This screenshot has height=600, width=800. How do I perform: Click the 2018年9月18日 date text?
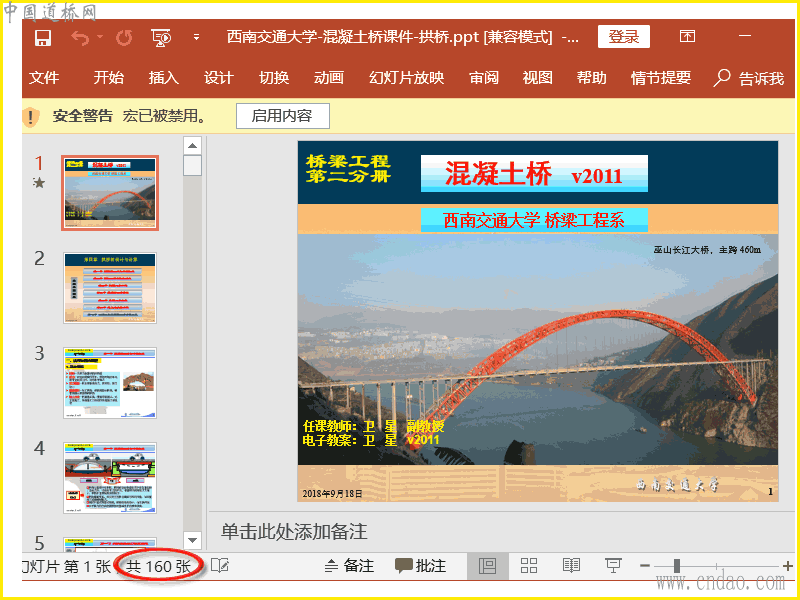point(333,493)
